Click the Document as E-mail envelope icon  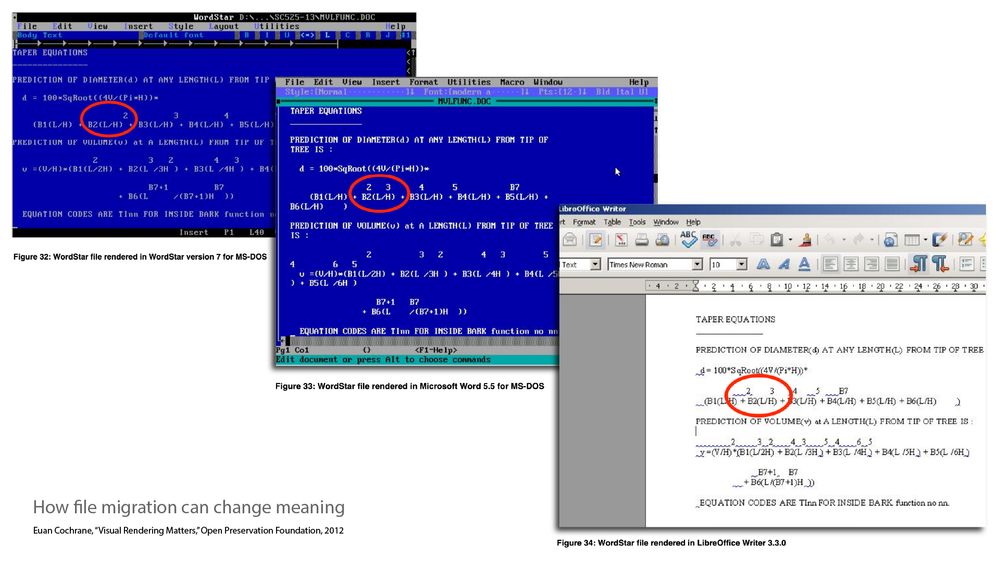tap(570, 240)
